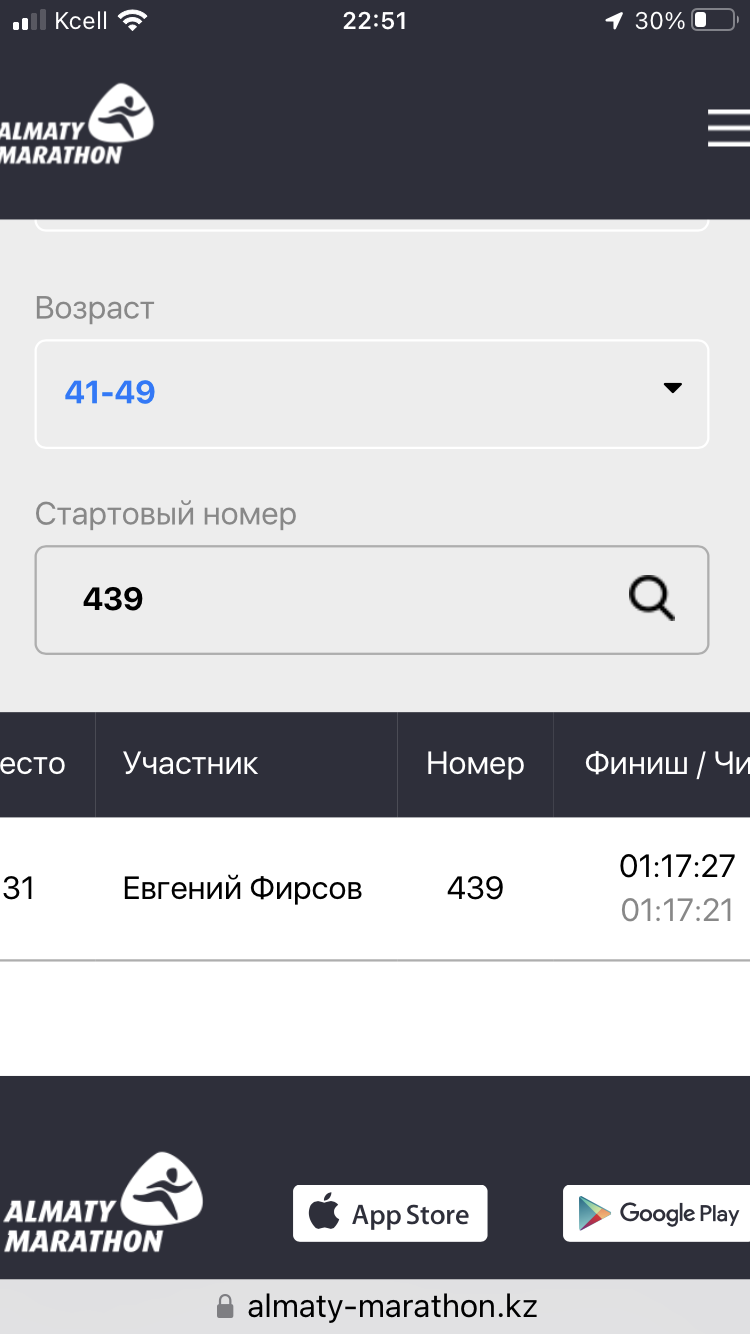750x1334 pixels.
Task: Tap the Wi-Fi status icon
Action: [130, 21]
